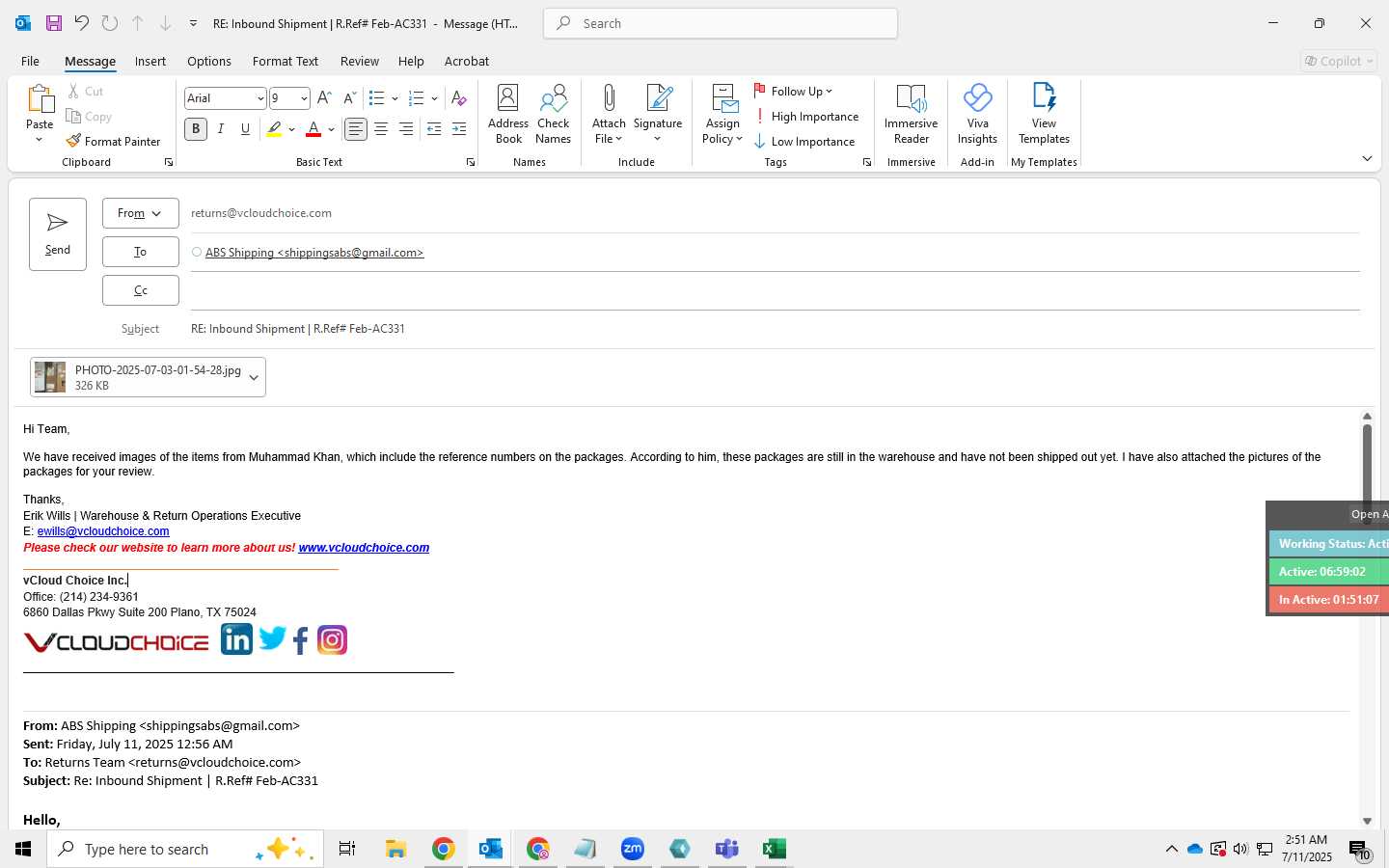Mark message as Low Importance
Image resolution: width=1389 pixels, height=868 pixels.
[x=804, y=142]
